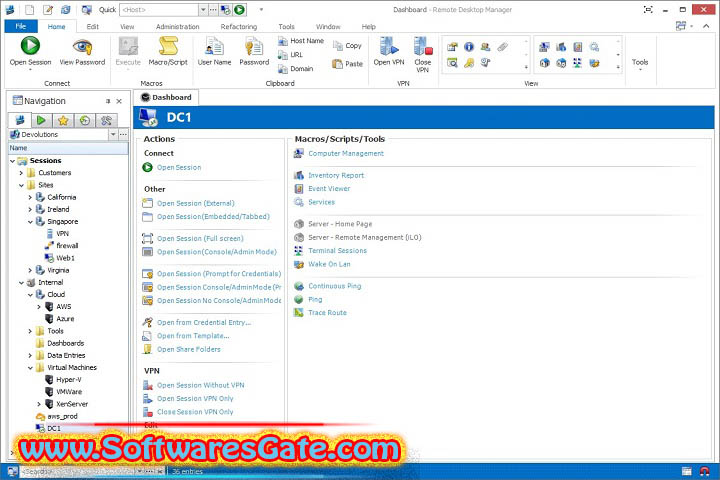Click the Terminal Sessions link
720x480 pixels.
(338, 251)
